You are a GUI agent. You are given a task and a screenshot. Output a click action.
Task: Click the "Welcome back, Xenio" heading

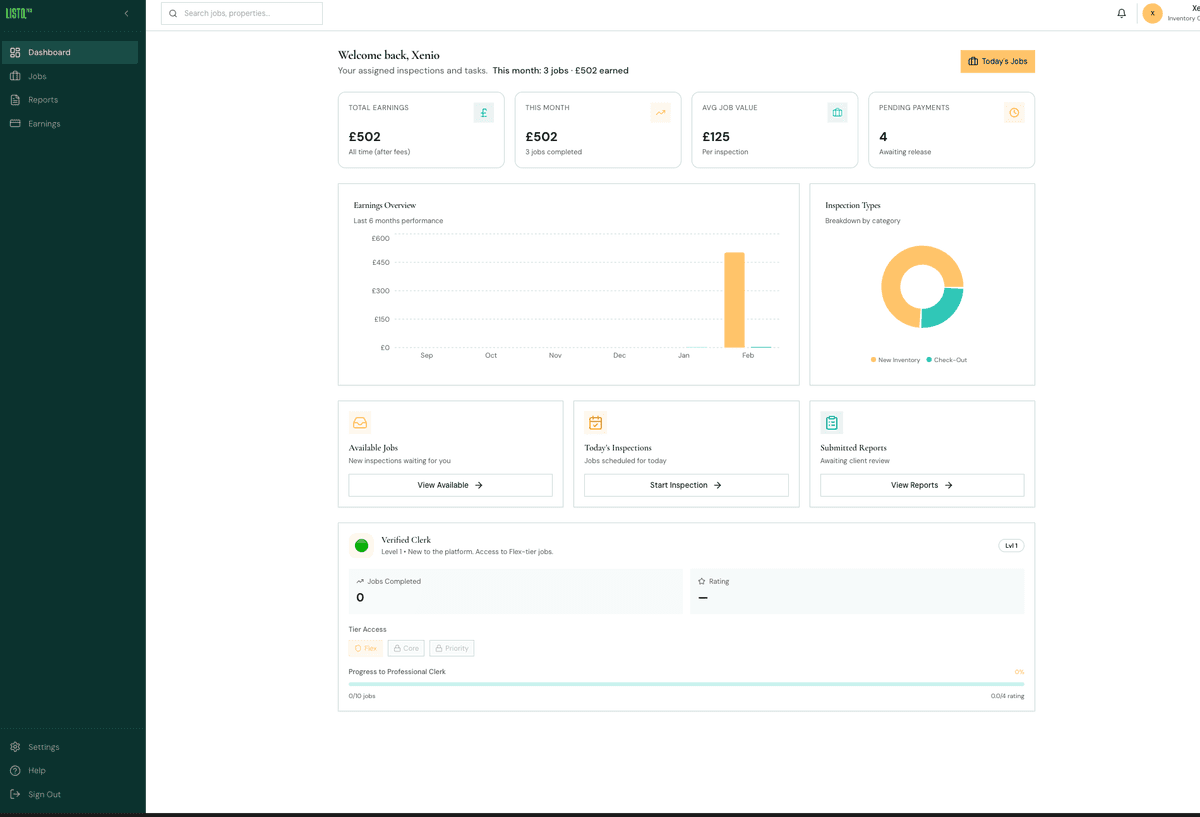tap(389, 55)
